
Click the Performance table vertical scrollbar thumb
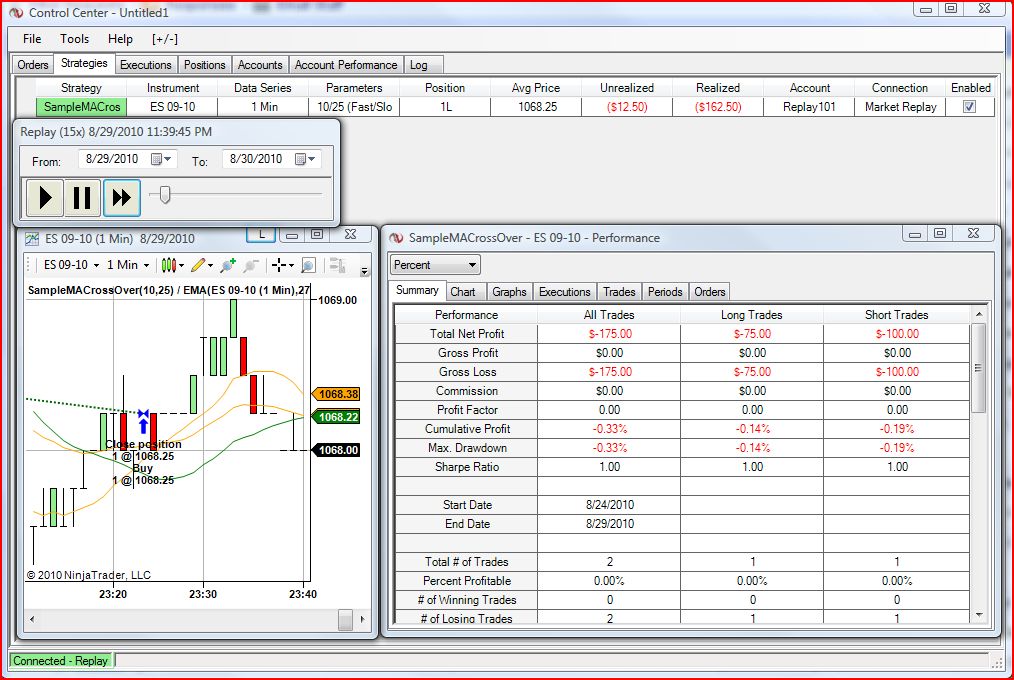(x=978, y=368)
